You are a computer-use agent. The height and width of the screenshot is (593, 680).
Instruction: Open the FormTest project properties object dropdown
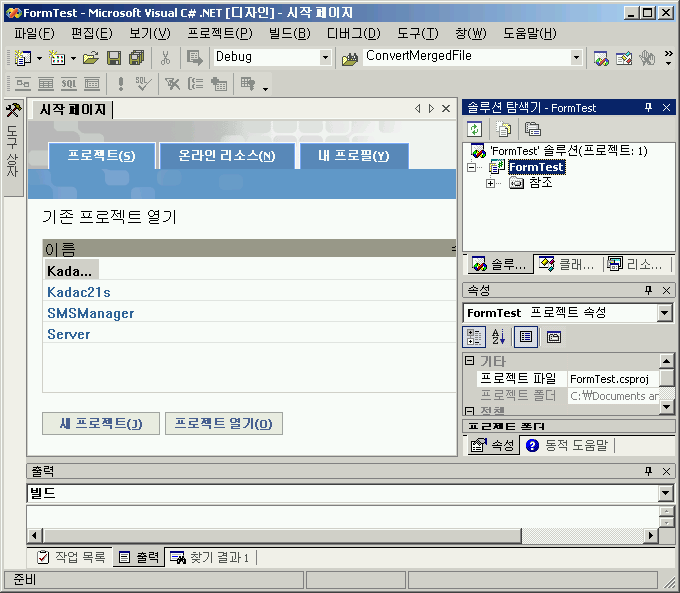click(x=664, y=313)
